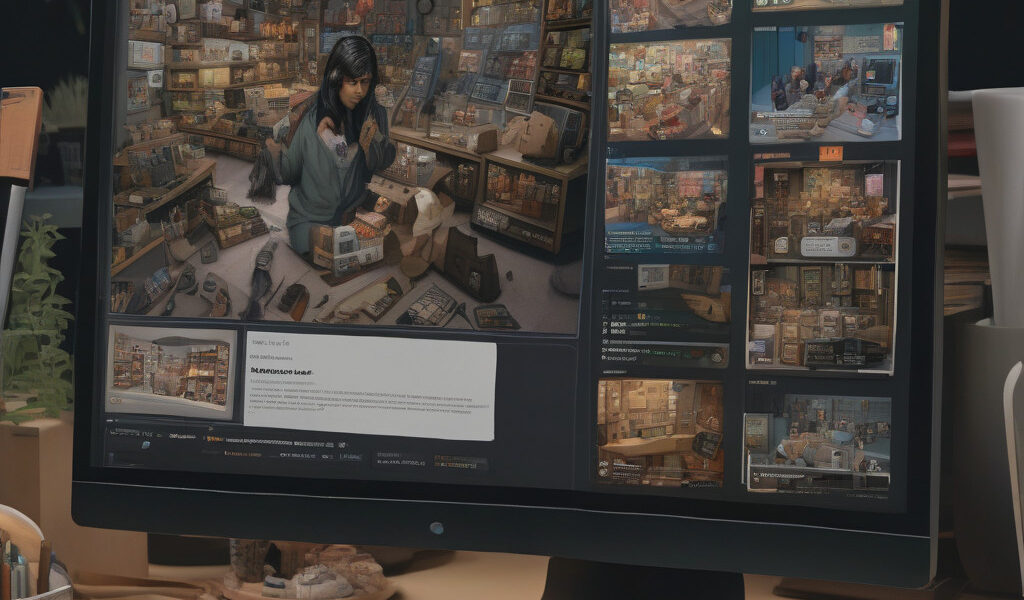Click the large main preview of the woman in the shop
This screenshot has height=600, width=1024.
click(x=345, y=165)
